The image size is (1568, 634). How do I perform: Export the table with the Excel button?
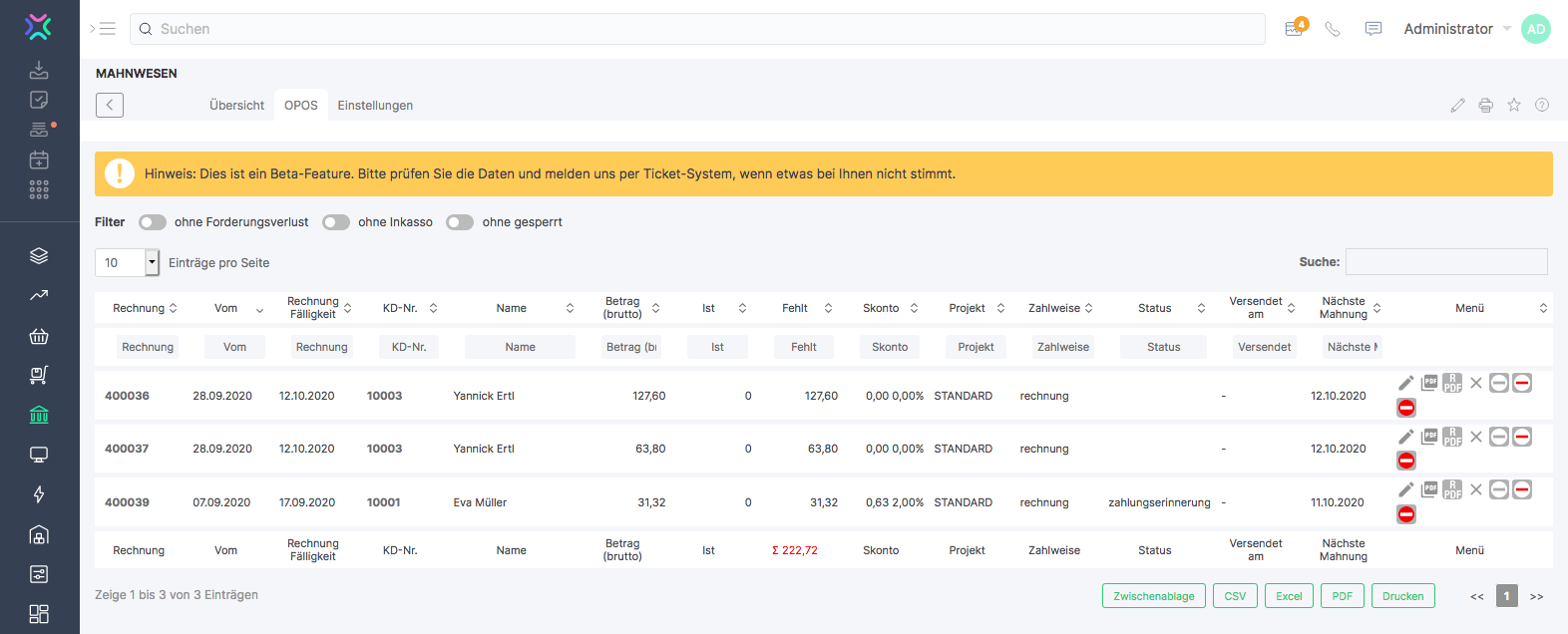1289,596
